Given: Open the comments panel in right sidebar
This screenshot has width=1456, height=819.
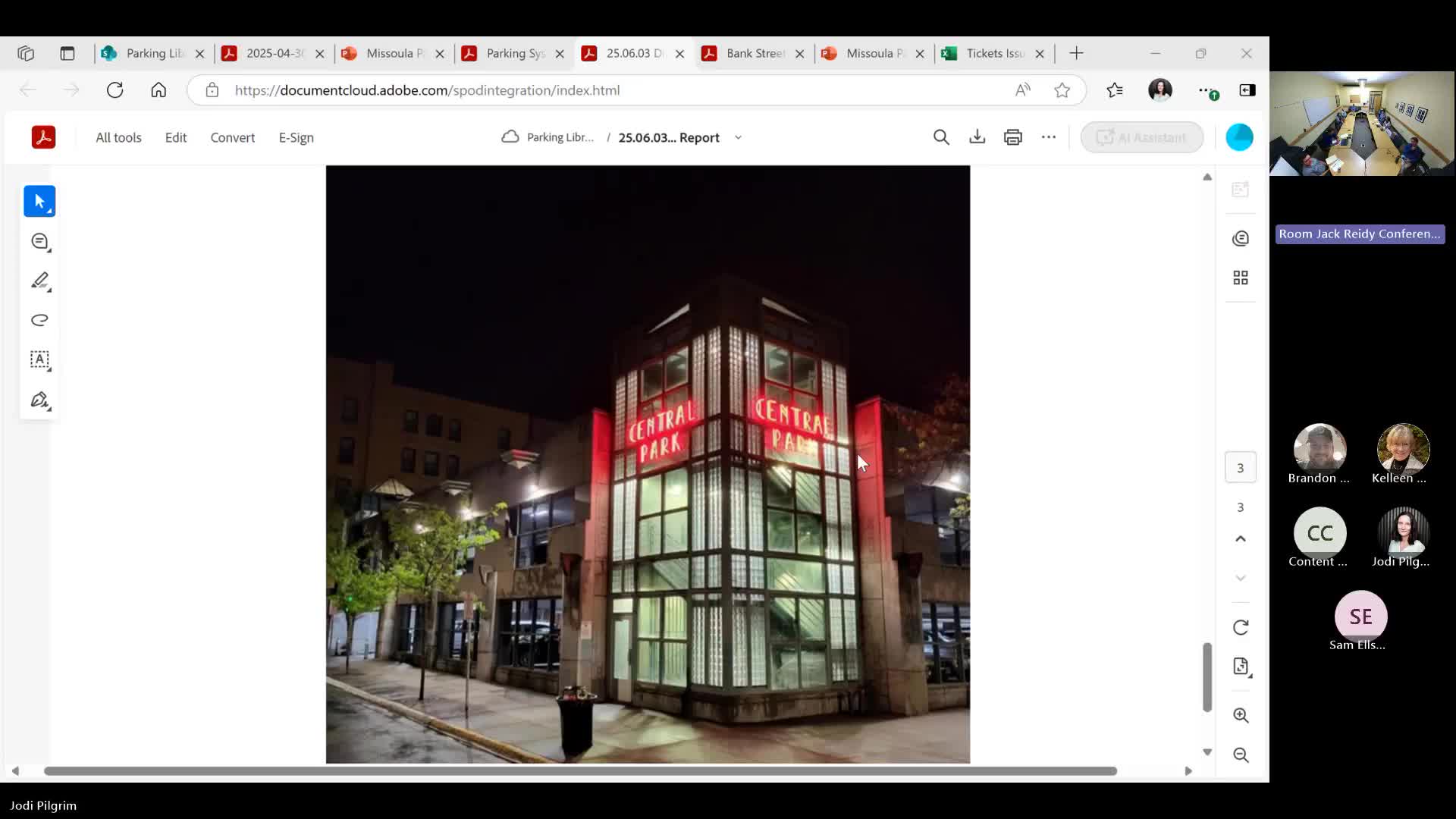Looking at the screenshot, I should click(1241, 238).
